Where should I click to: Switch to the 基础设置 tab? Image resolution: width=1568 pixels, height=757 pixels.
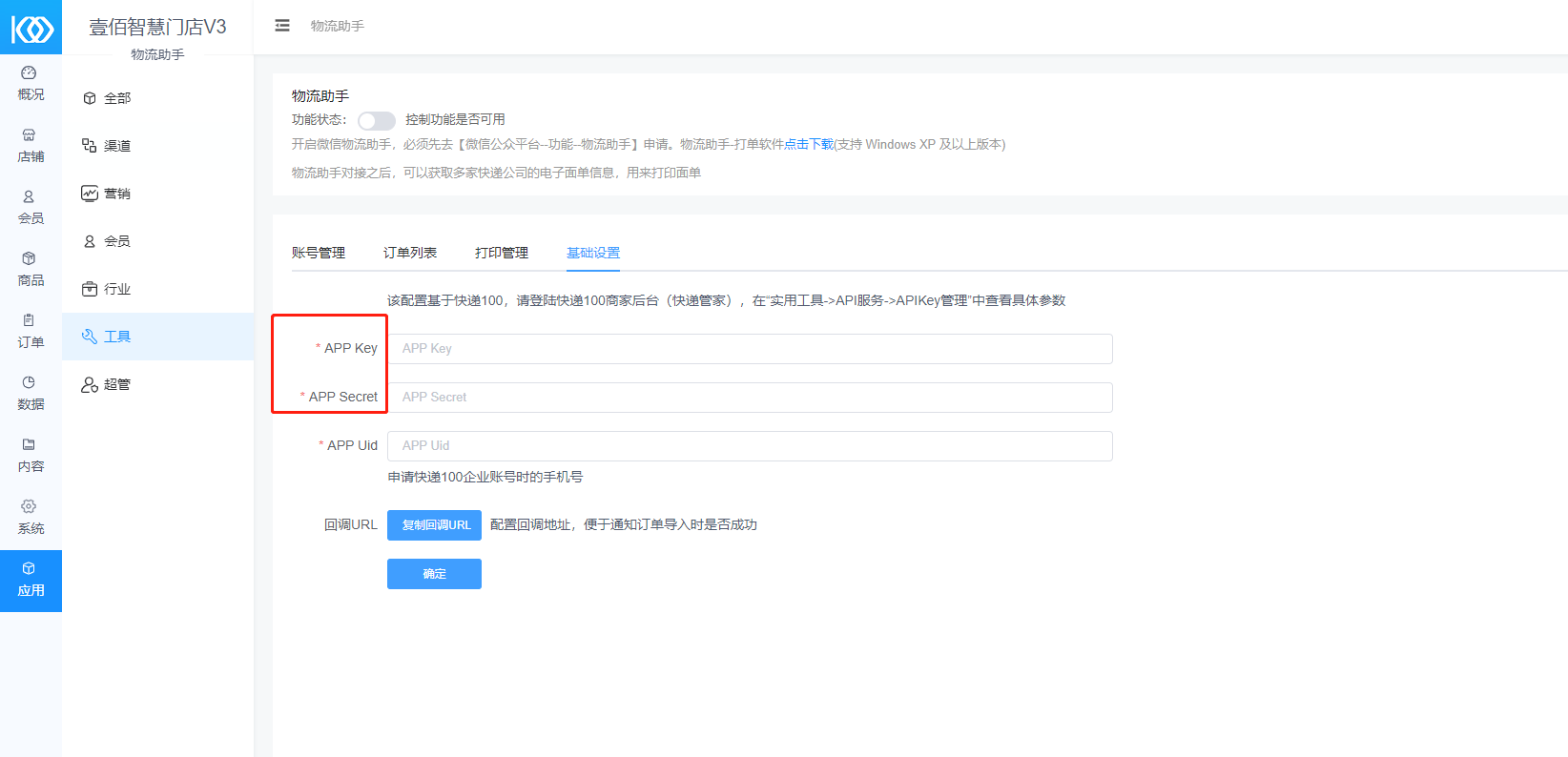593,253
